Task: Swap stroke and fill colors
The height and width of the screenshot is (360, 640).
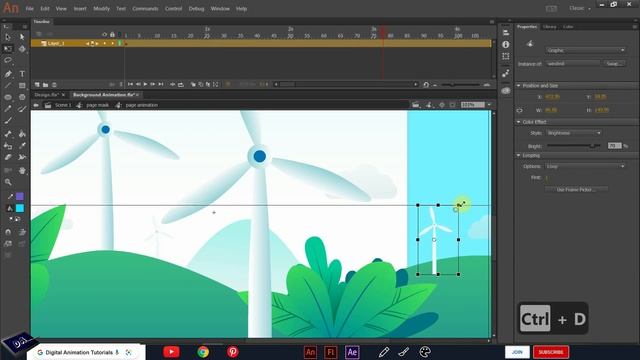Action: pyautogui.click(x=18, y=219)
